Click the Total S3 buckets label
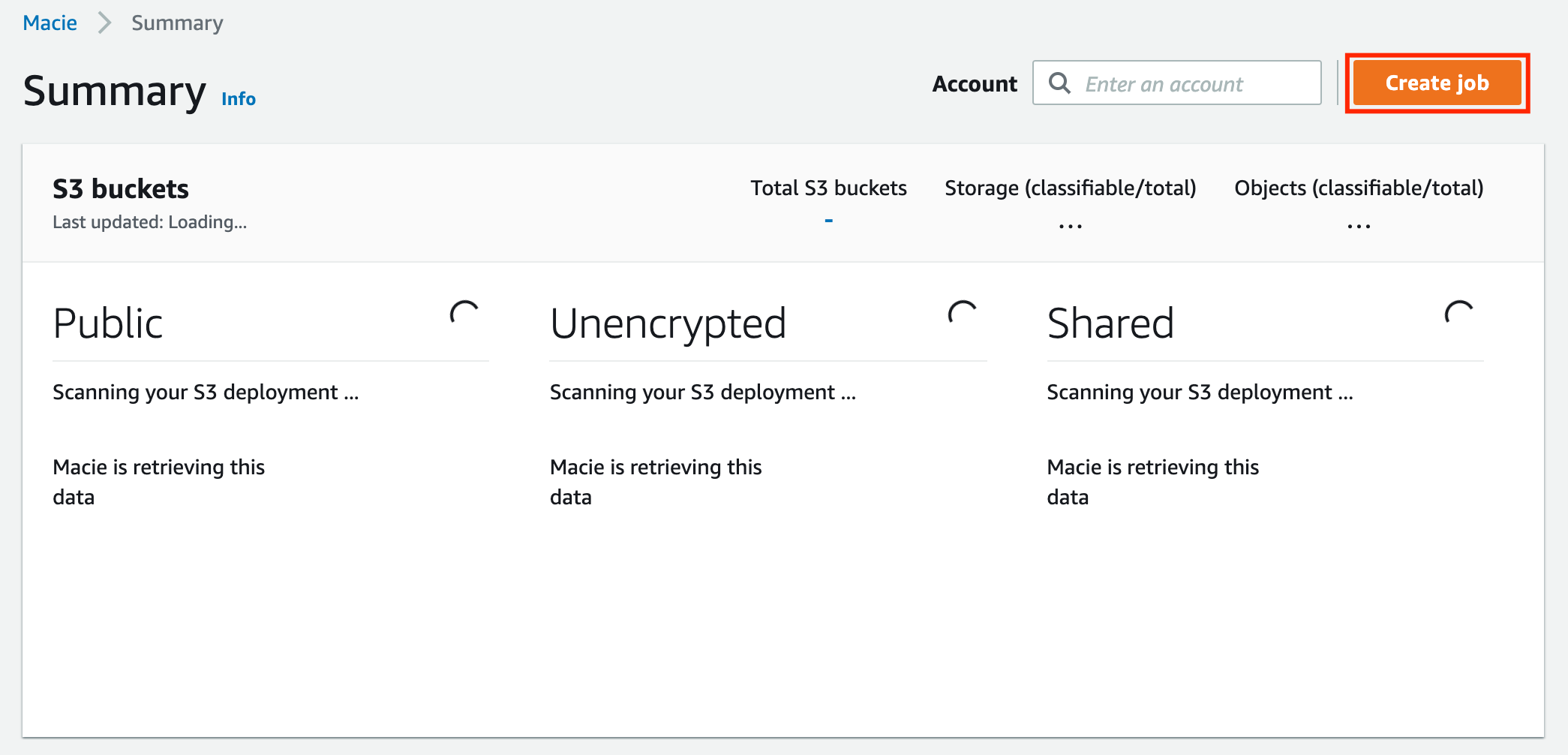1568x755 pixels. tap(828, 188)
